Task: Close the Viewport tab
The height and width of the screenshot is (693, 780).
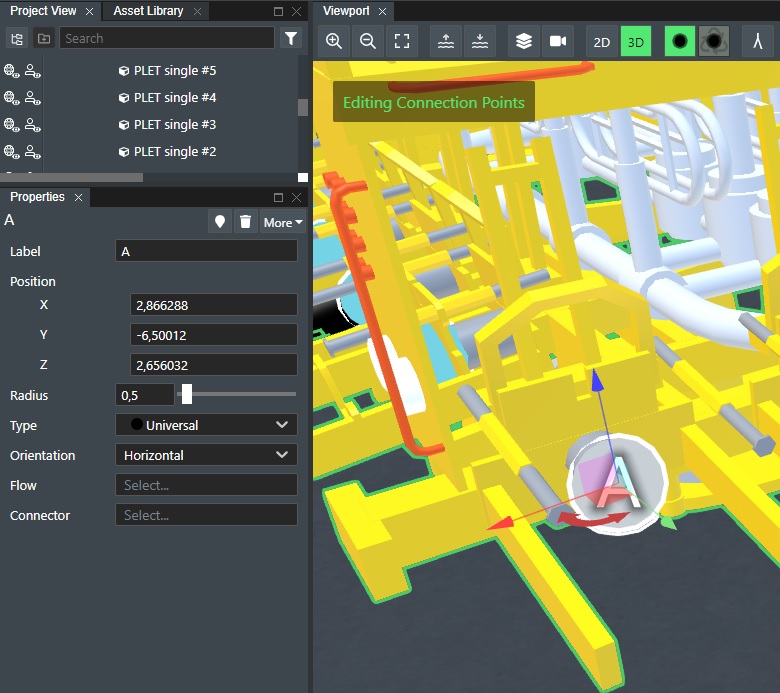Action: 383,11
